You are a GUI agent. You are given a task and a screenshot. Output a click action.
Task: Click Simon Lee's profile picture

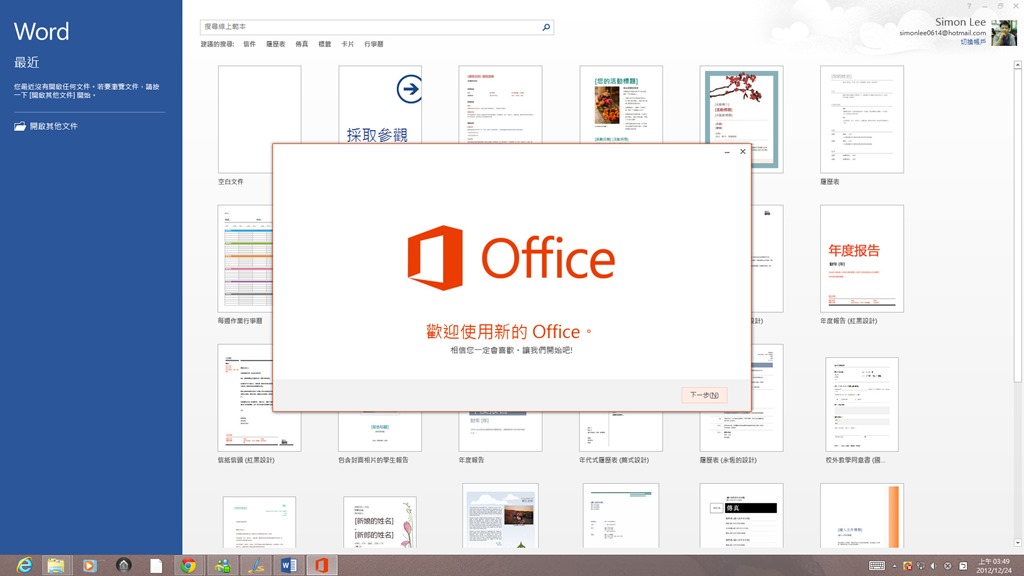point(1004,33)
